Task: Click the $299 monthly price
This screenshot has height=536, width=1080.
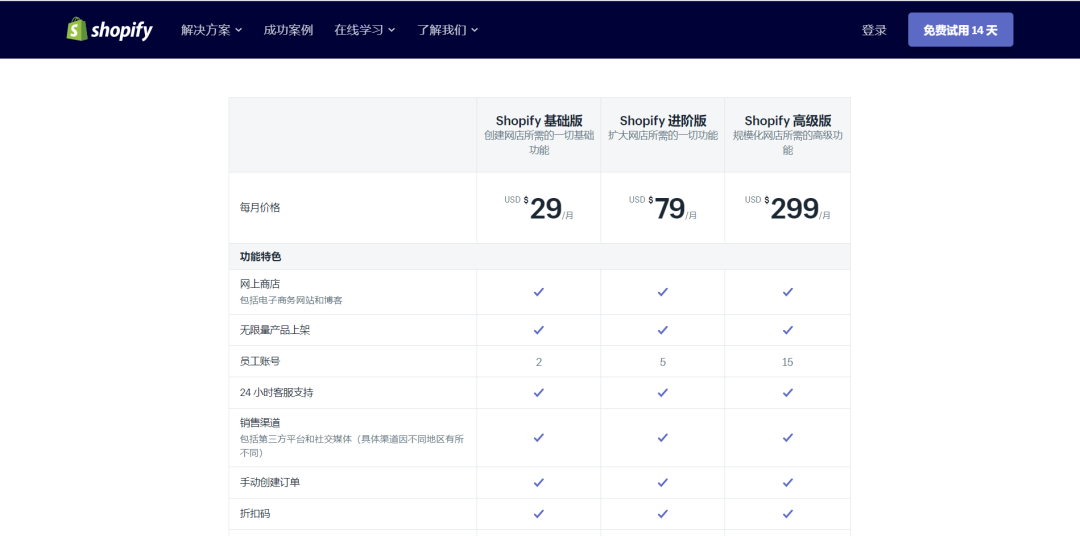Action: [x=787, y=208]
